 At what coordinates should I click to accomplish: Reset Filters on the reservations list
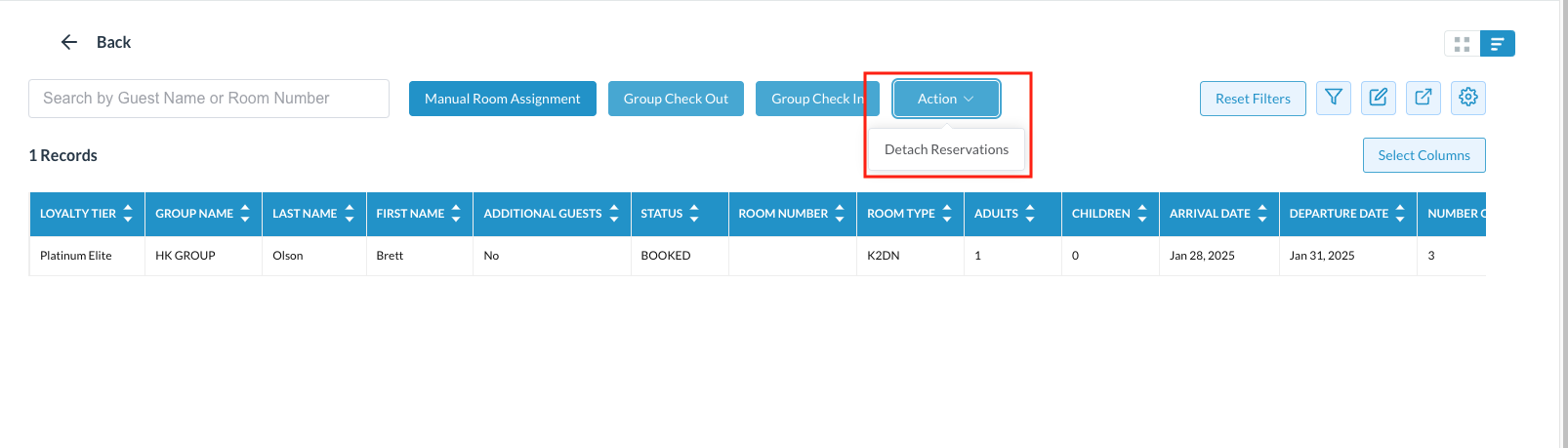point(1252,99)
